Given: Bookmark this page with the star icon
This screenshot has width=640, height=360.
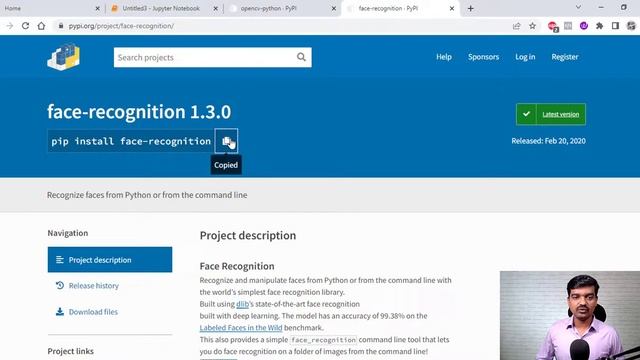Looking at the screenshot, I should point(532,26).
